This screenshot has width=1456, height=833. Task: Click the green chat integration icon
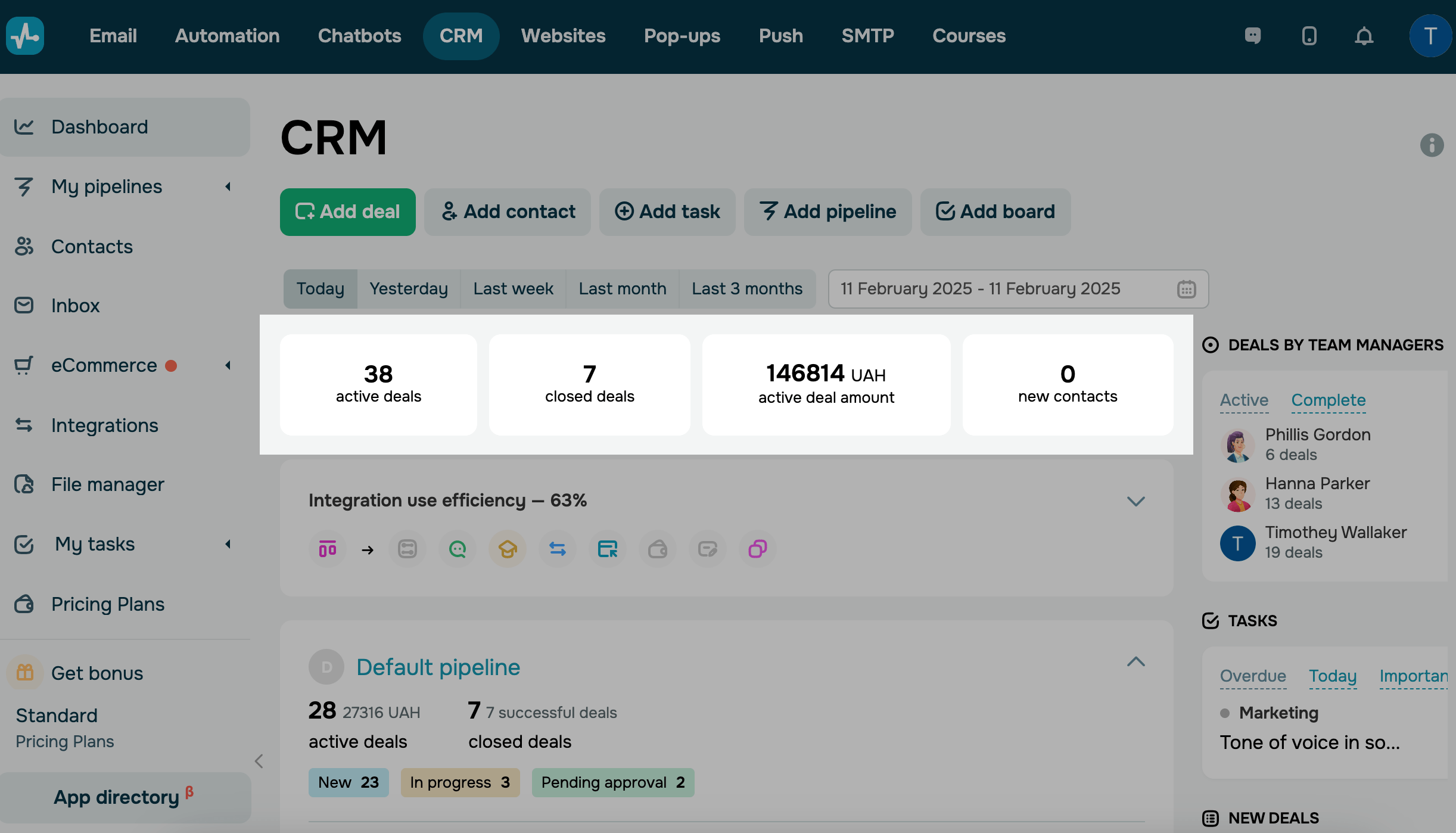pos(457,549)
